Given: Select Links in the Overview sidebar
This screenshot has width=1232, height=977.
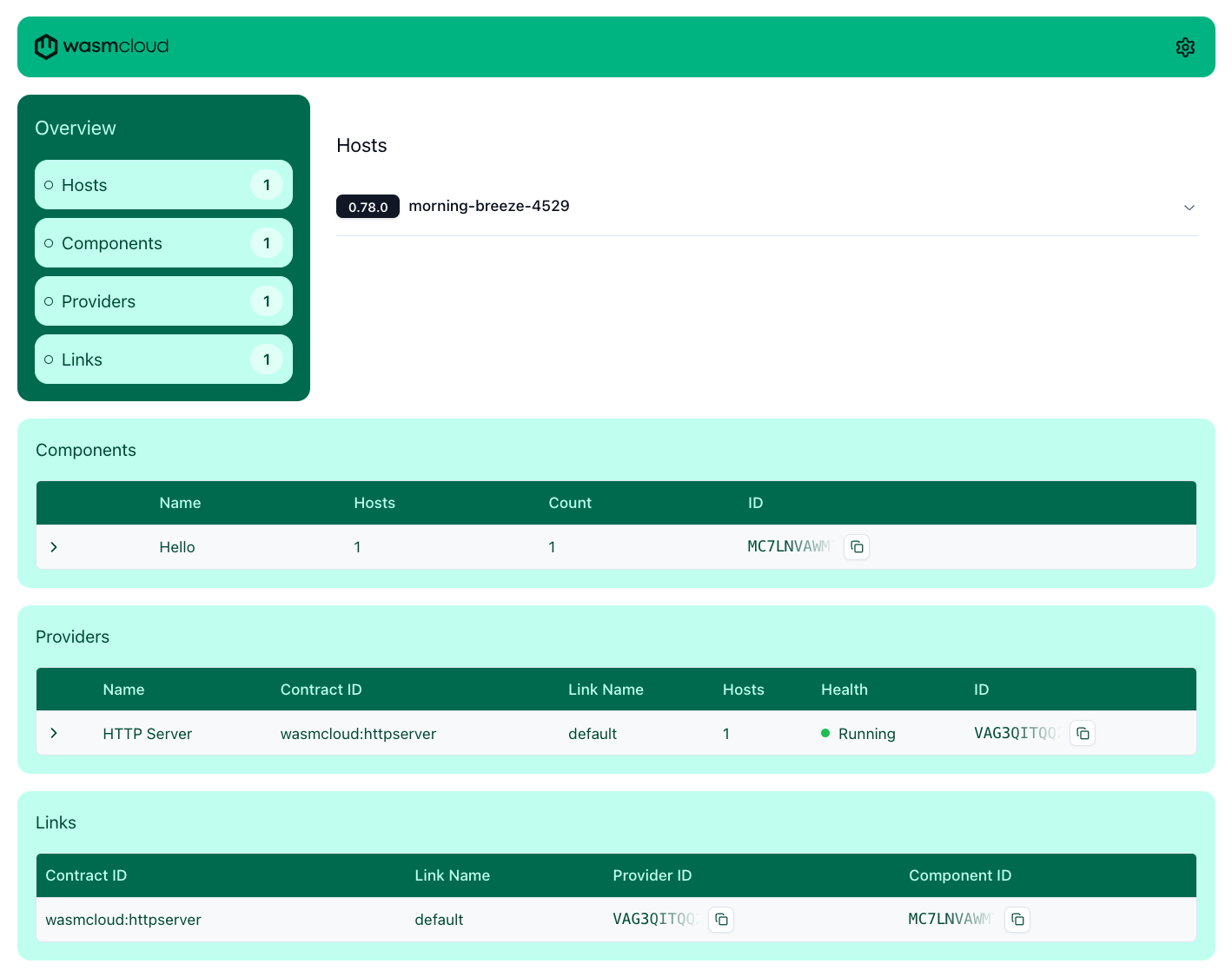Looking at the screenshot, I should click(x=163, y=359).
